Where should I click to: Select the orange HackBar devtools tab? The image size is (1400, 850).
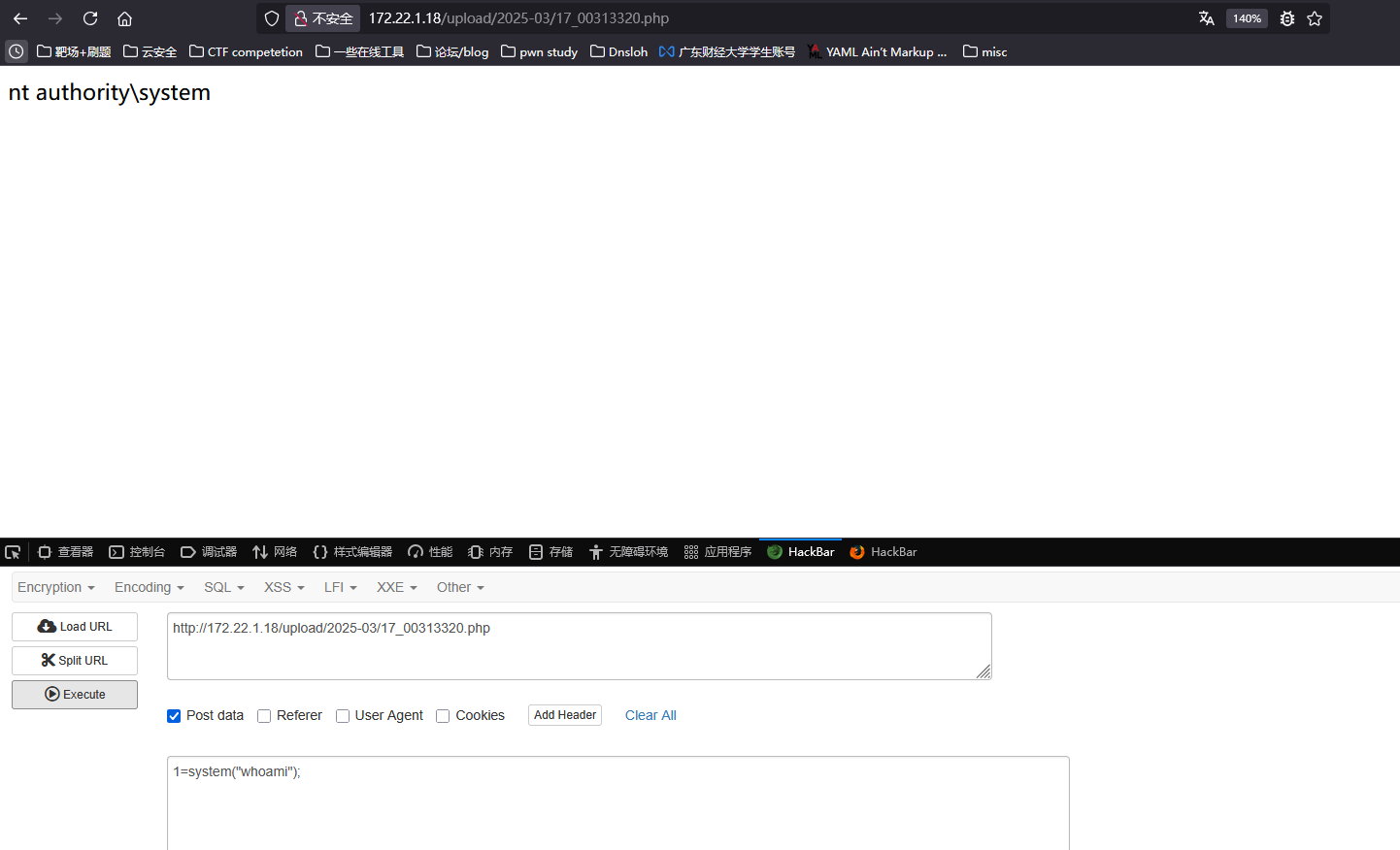coord(883,552)
